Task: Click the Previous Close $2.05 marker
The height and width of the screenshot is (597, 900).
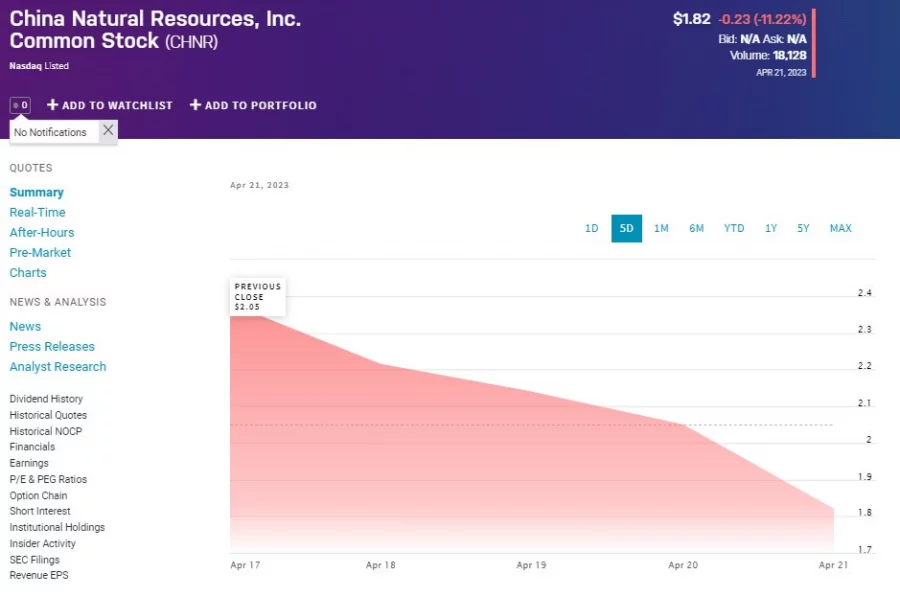Action: pyautogui.click(x=257, y=296)
